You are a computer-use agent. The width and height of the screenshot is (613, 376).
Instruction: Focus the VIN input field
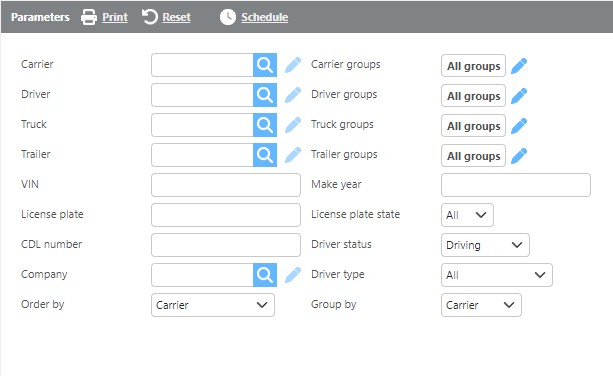pyautogui.click(x=226, y=185)
